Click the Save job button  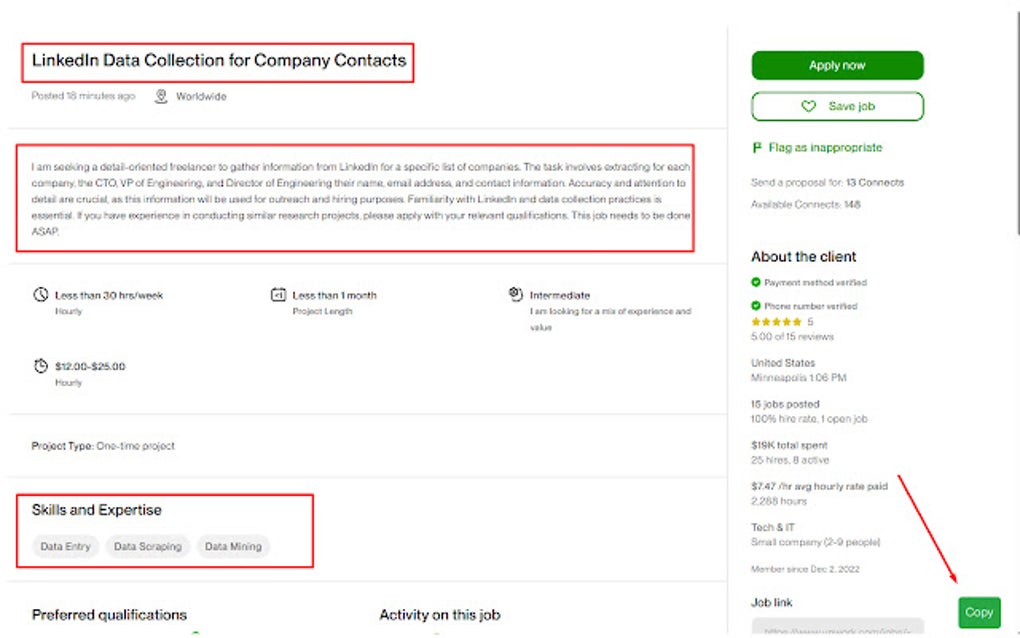coord(837,106)
